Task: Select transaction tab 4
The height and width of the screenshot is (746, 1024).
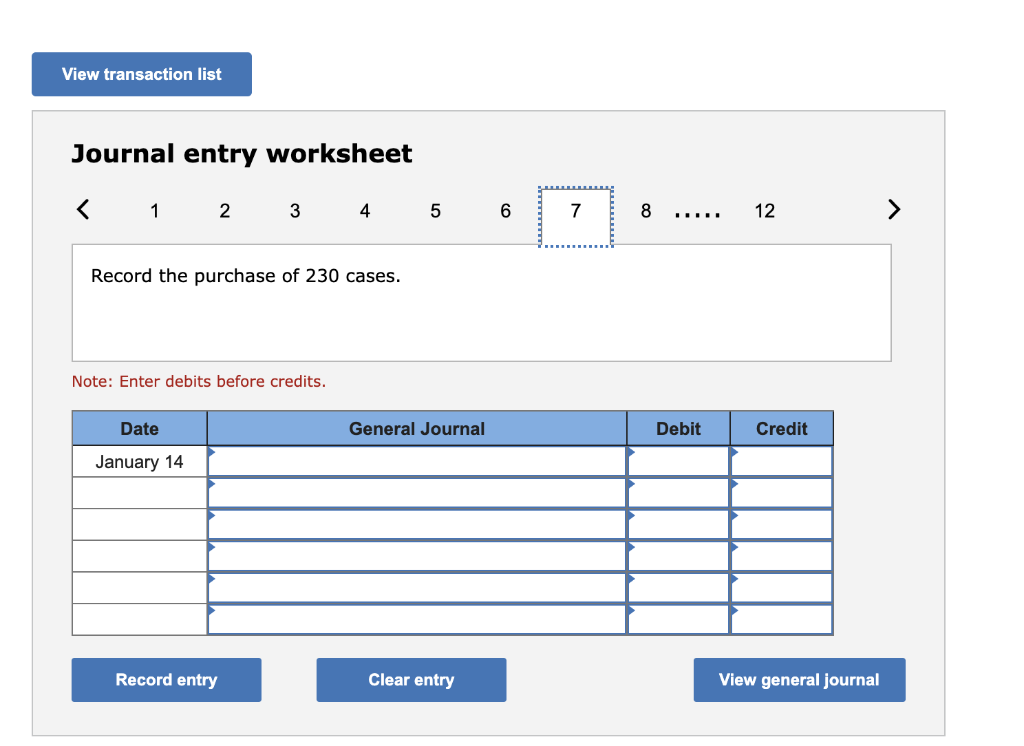Action: 365,210
